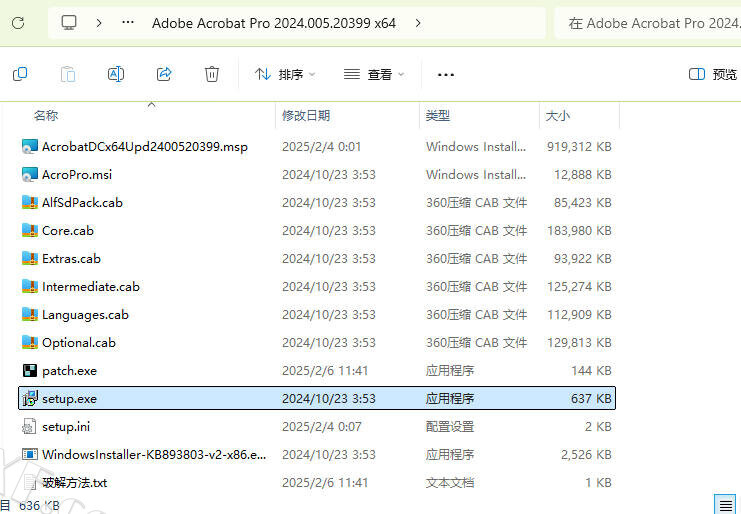This screenshot has height=514, width=741.
Task: Open the 排序 sort dropdown
Action: (285, 74)
